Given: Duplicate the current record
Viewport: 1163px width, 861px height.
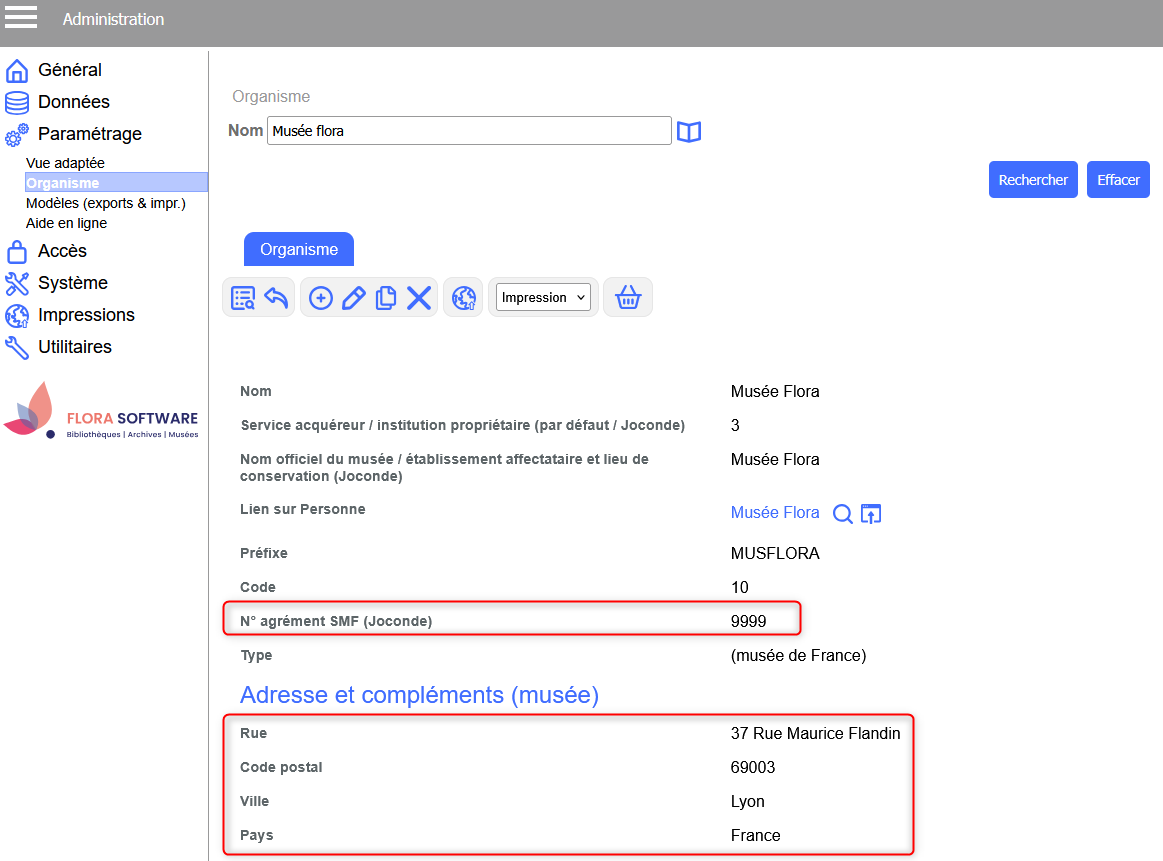Looking at the screenshot, I should 386,298.
